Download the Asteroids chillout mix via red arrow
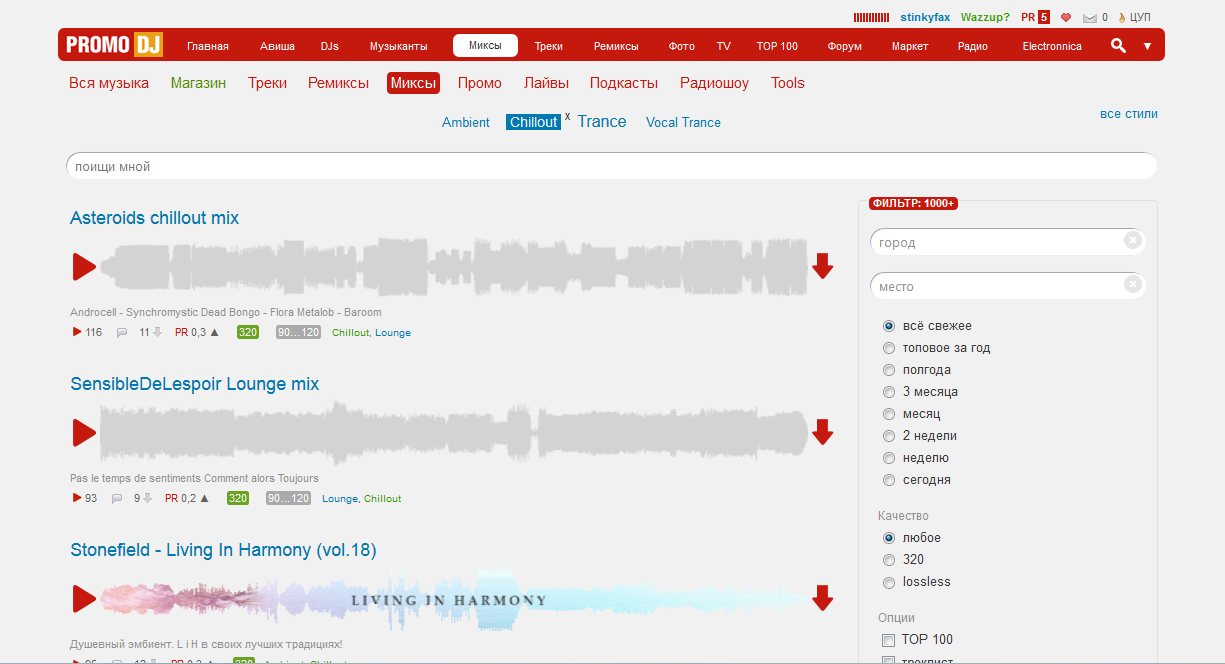The image size is (1225, 664). point(823,266)
